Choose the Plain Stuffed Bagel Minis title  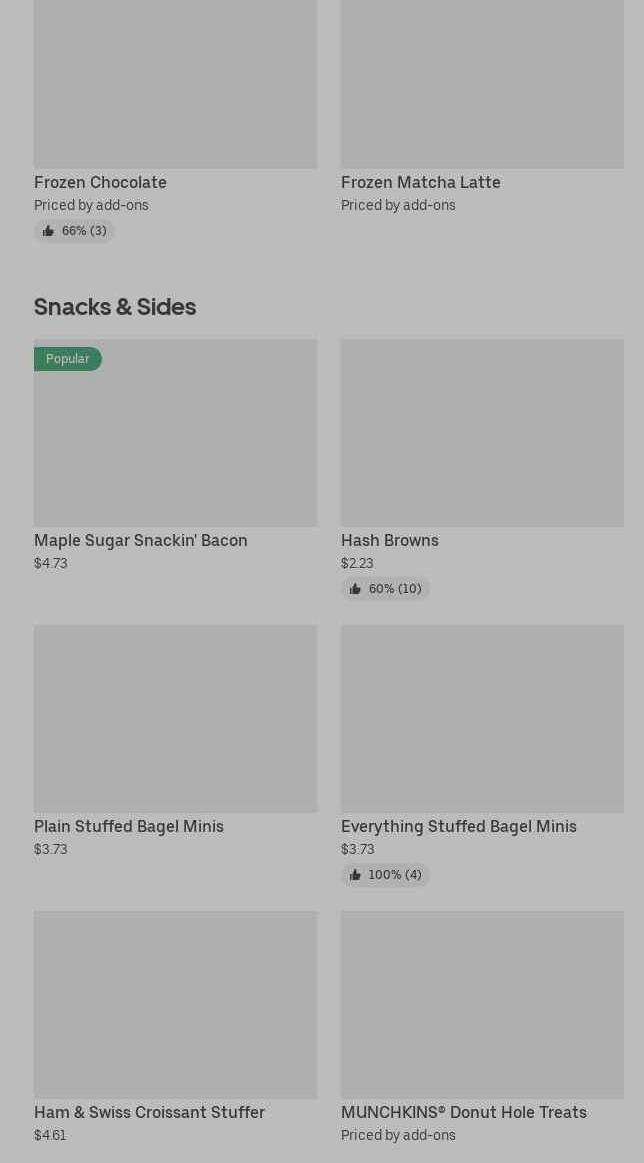click(x=129, y=826)
